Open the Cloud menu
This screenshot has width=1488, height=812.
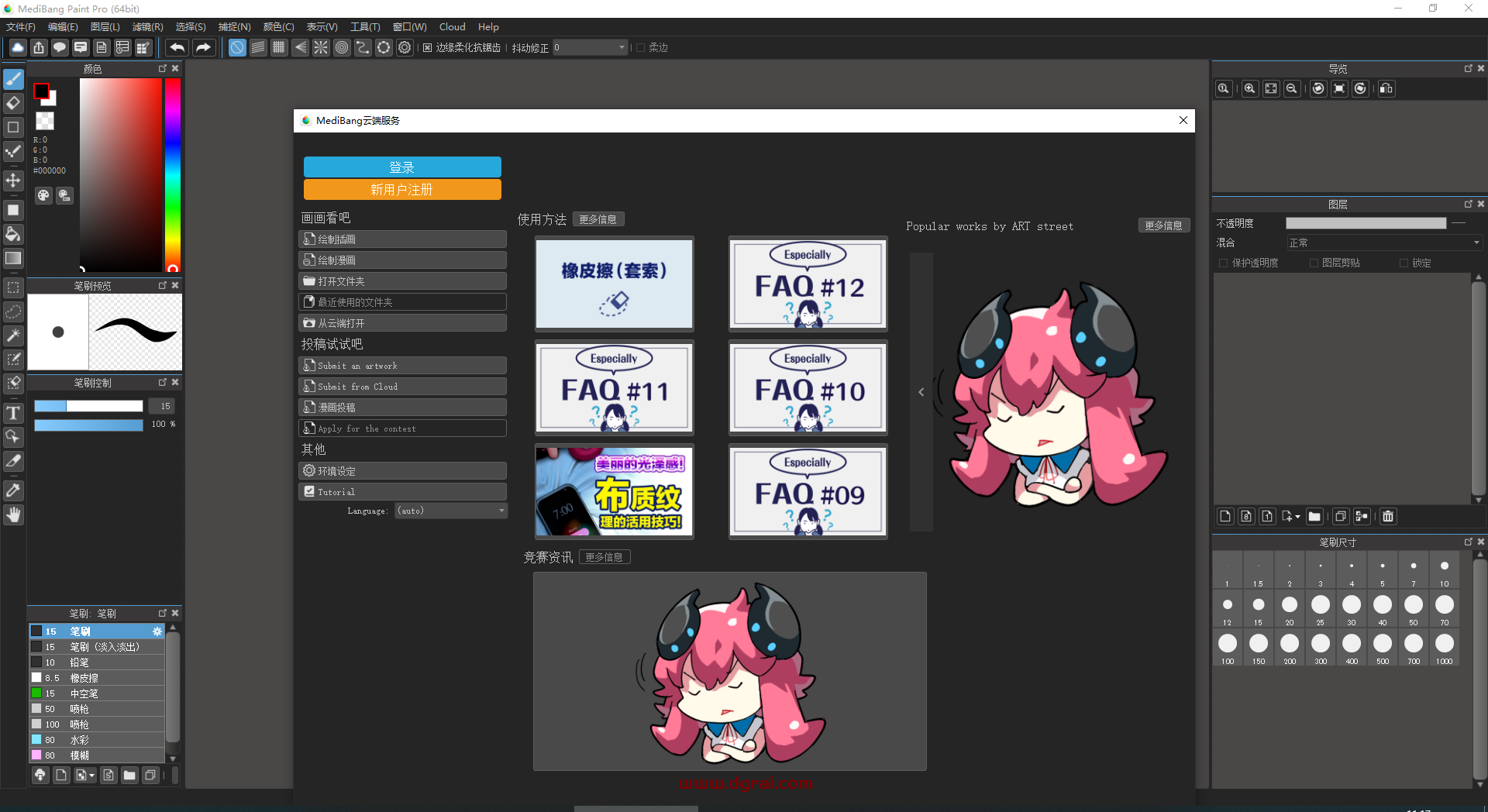pos(453,27)
